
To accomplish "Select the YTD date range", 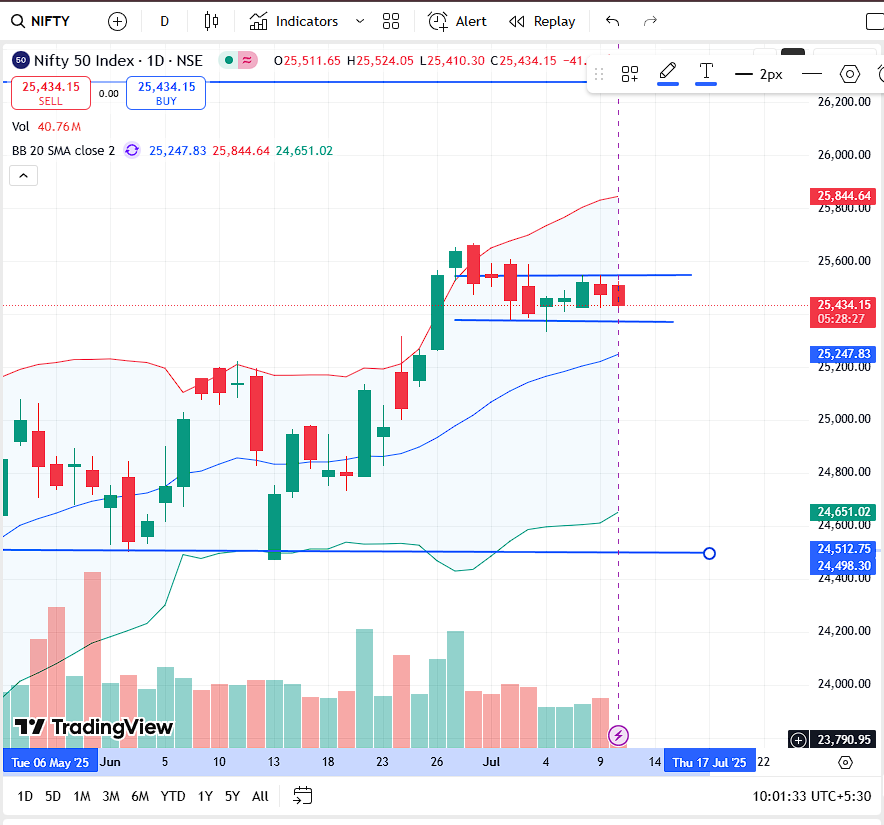I will click(173, 796).
